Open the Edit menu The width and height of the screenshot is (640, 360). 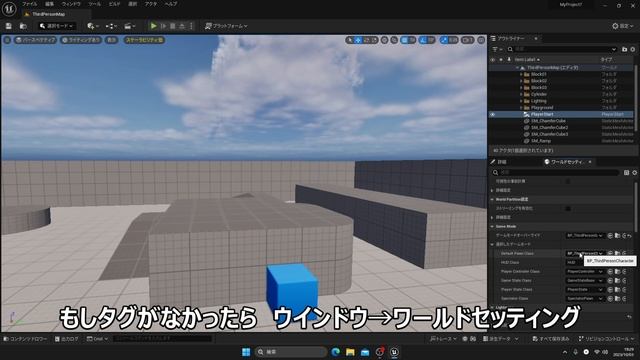coord(49,4)
